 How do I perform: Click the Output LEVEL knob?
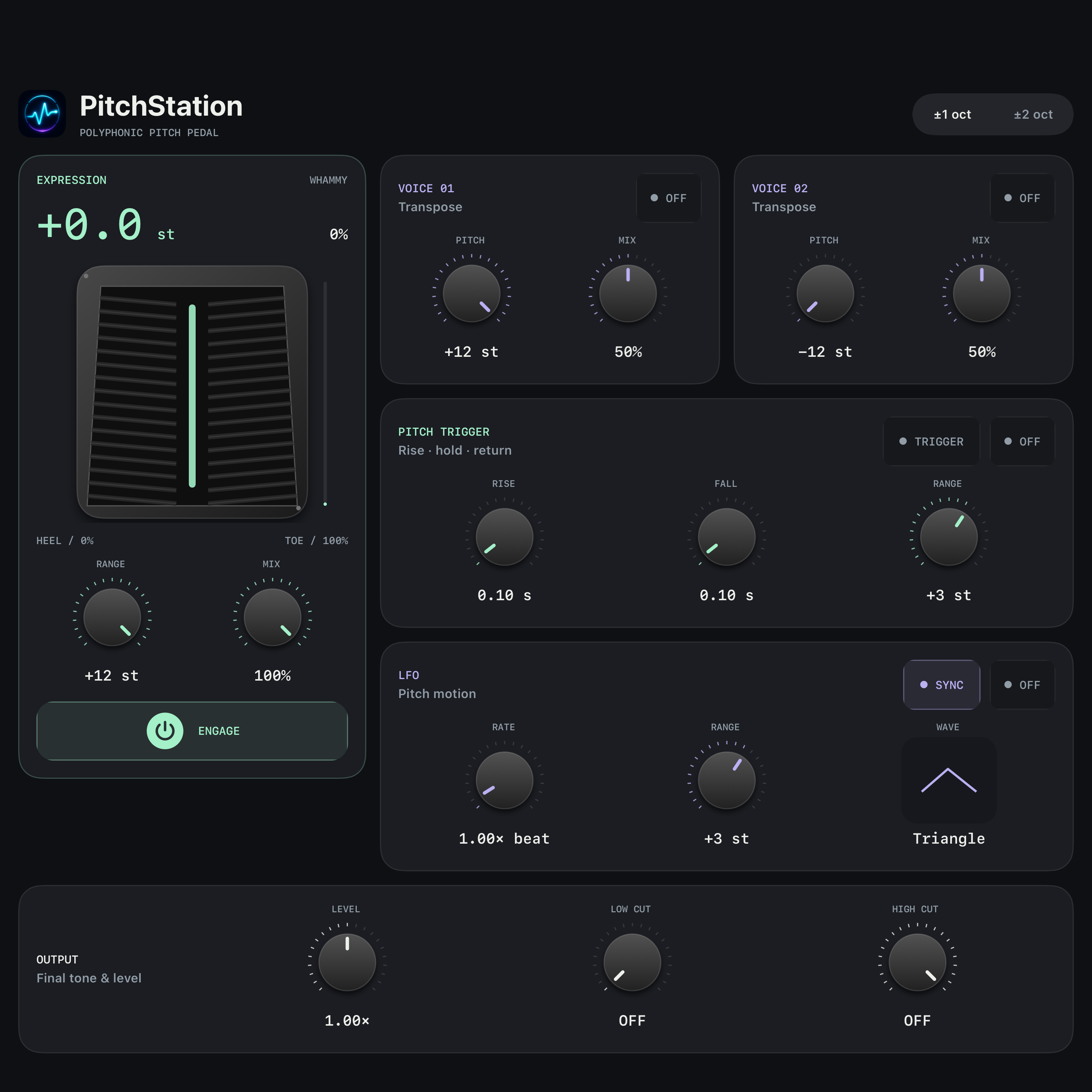pyautogui.click(x=347, y=962)
